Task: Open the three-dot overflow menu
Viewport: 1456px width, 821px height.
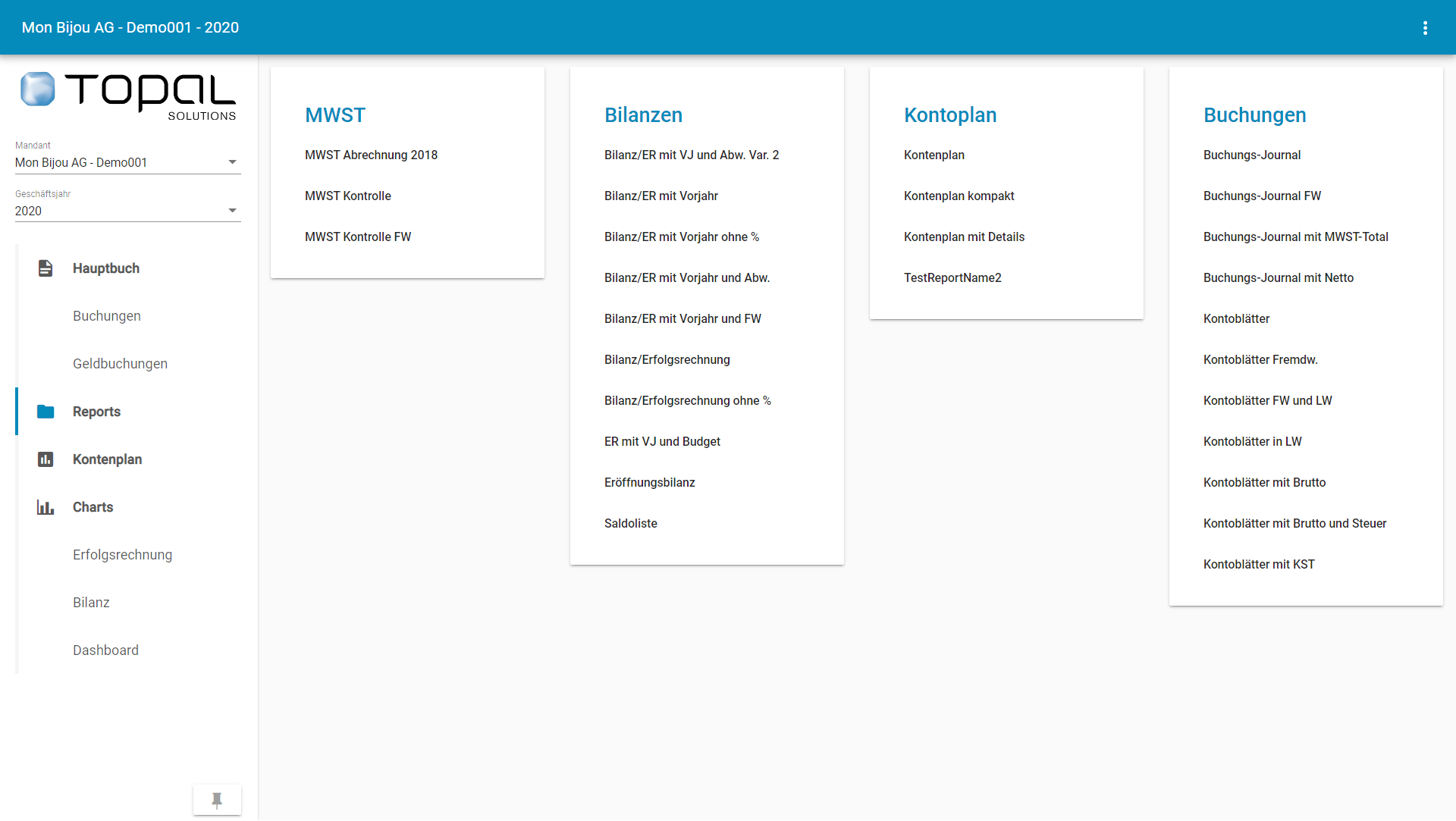Action: tap(1425, 28)
